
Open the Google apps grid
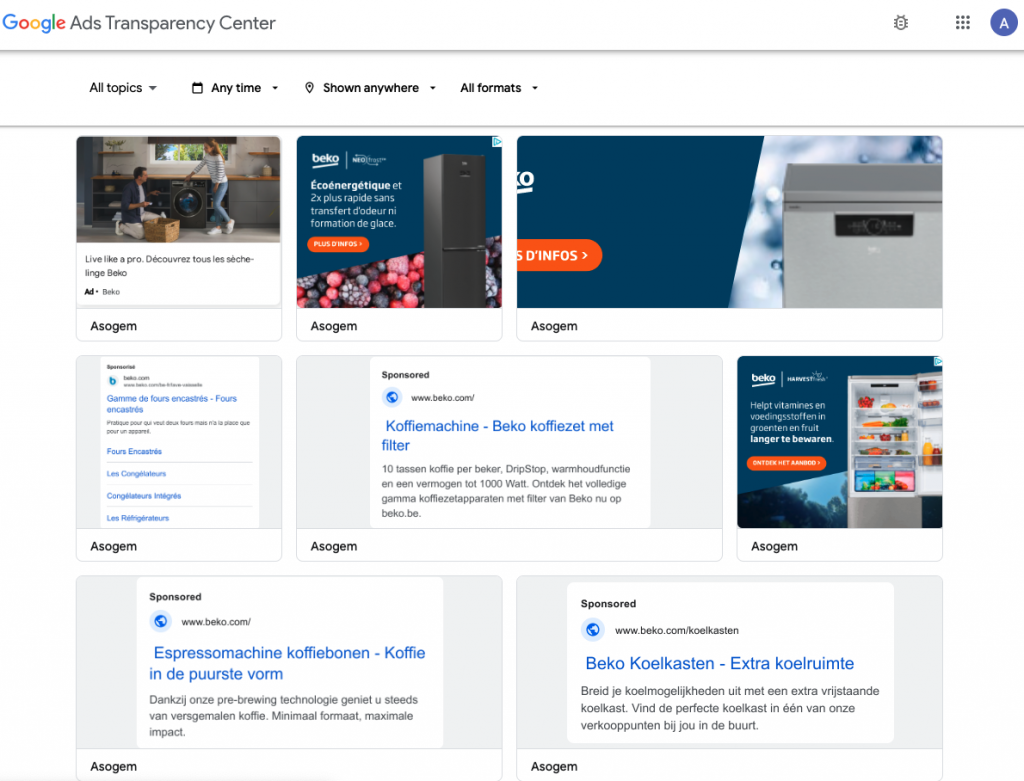962,22
